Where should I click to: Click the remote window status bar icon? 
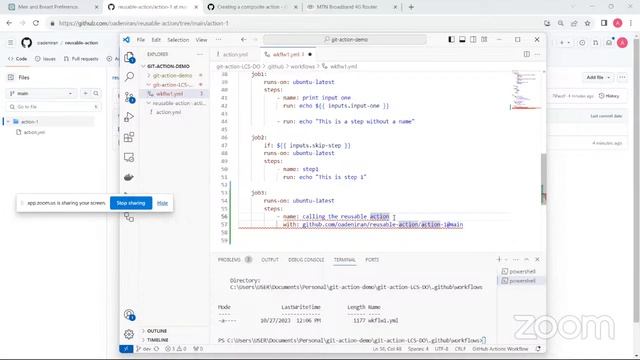[x=126, y=349]
